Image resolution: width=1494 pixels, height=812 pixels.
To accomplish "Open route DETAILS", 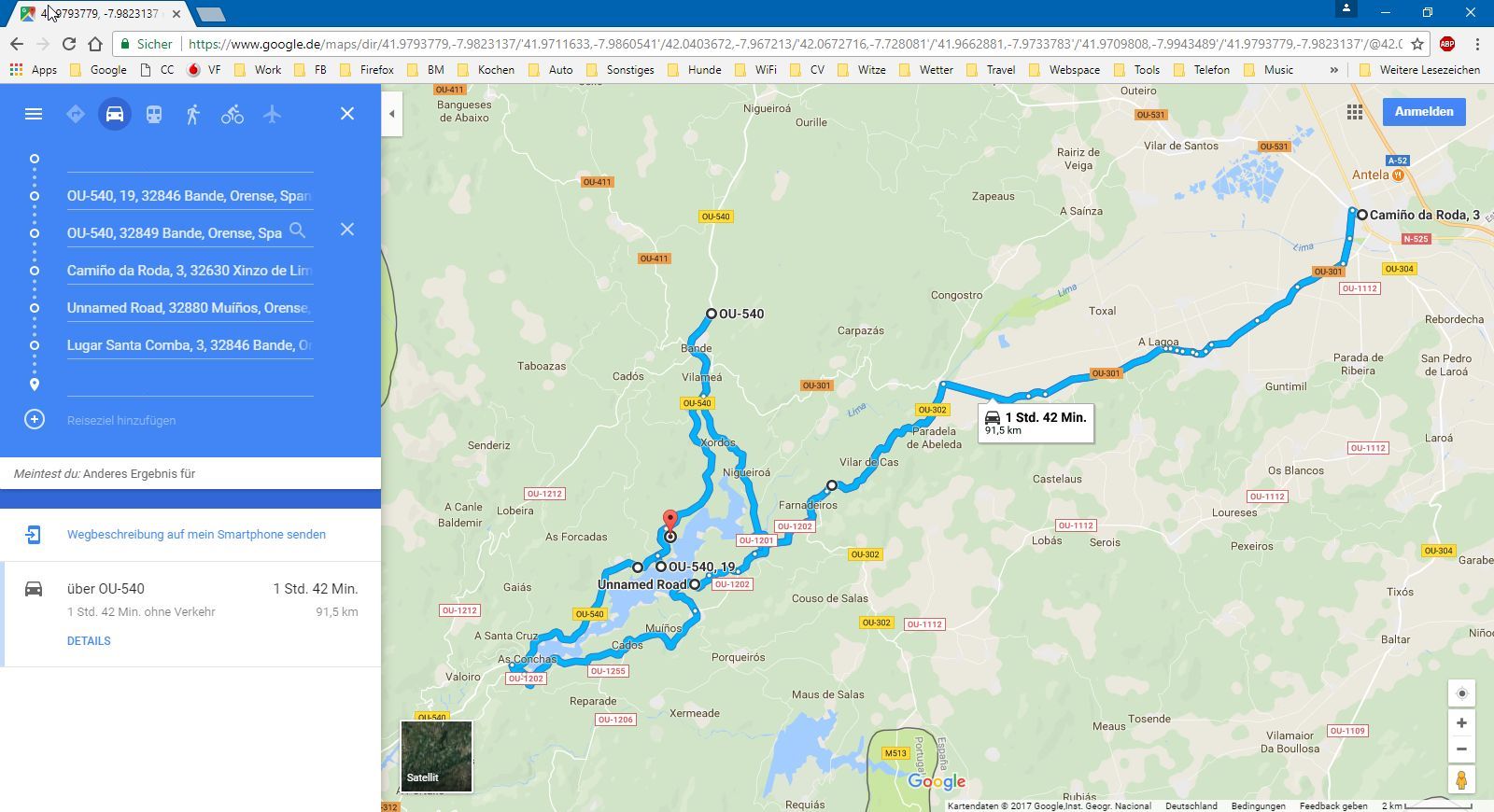I will [89, 641].
